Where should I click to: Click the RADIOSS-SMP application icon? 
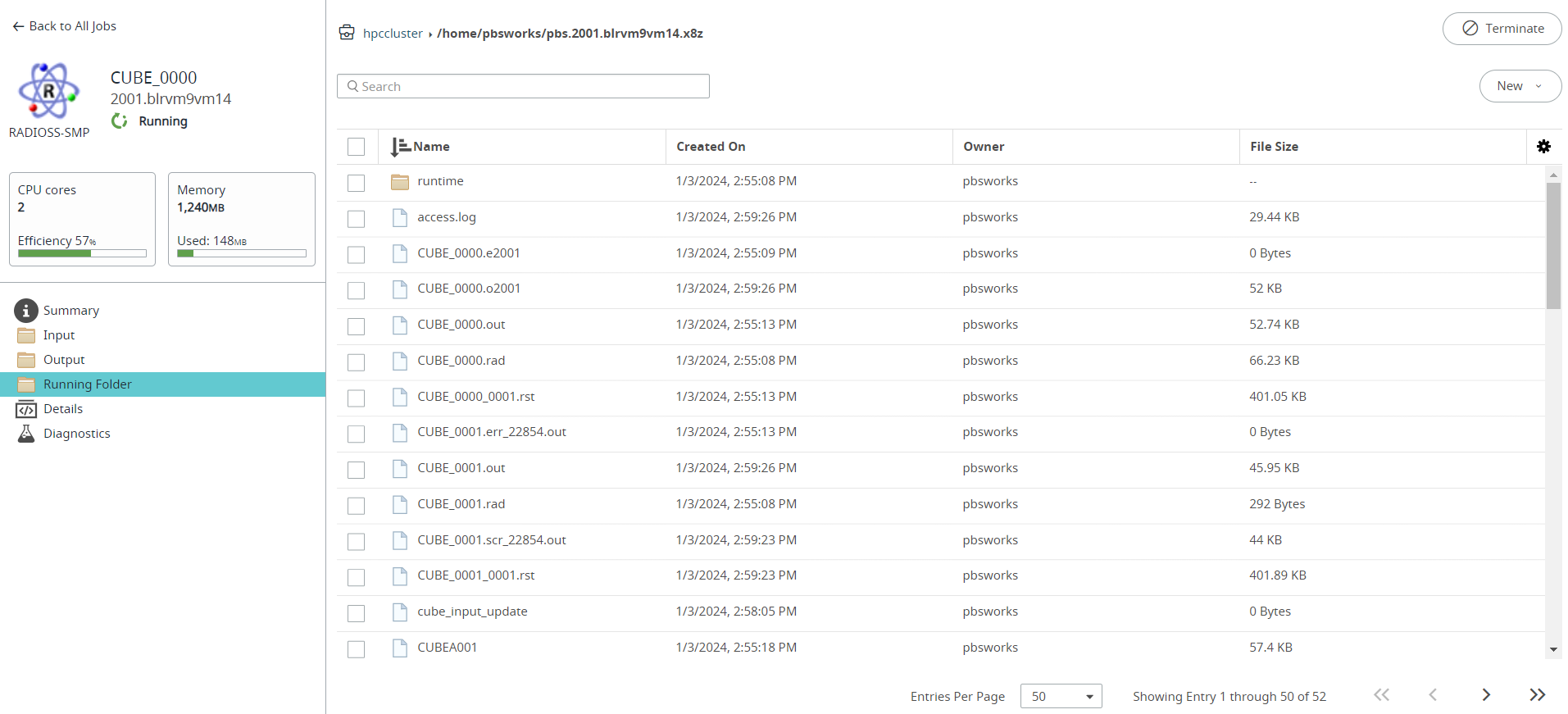pos(49,90)
